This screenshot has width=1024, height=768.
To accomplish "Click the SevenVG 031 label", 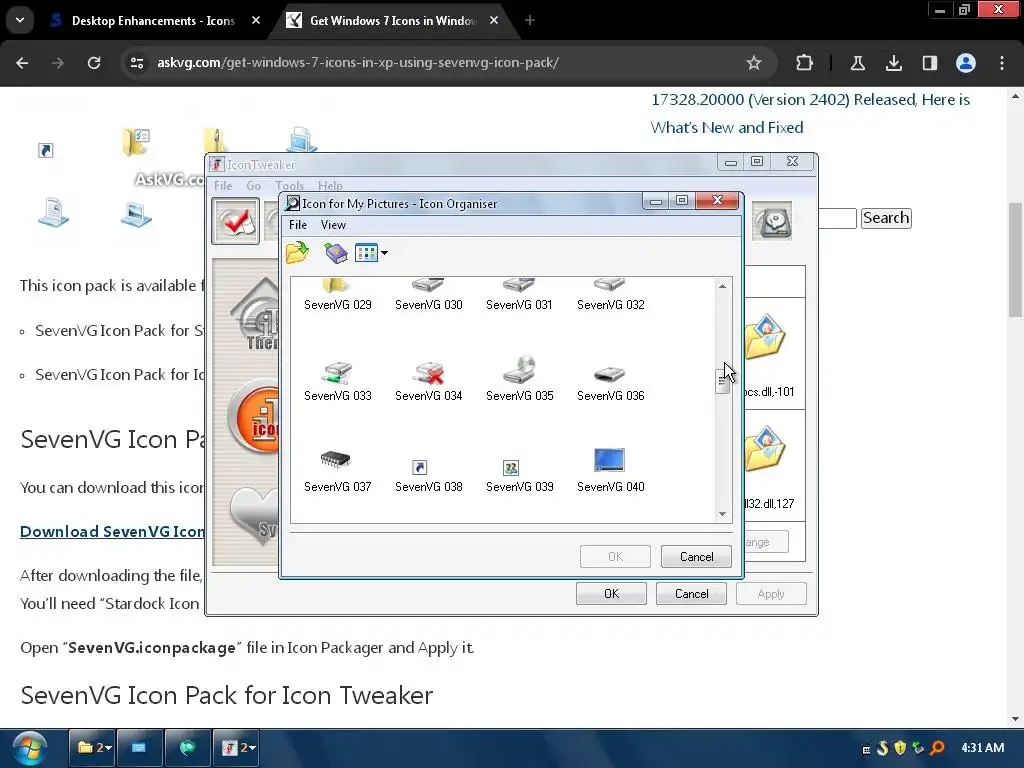I will coord(519,304).
